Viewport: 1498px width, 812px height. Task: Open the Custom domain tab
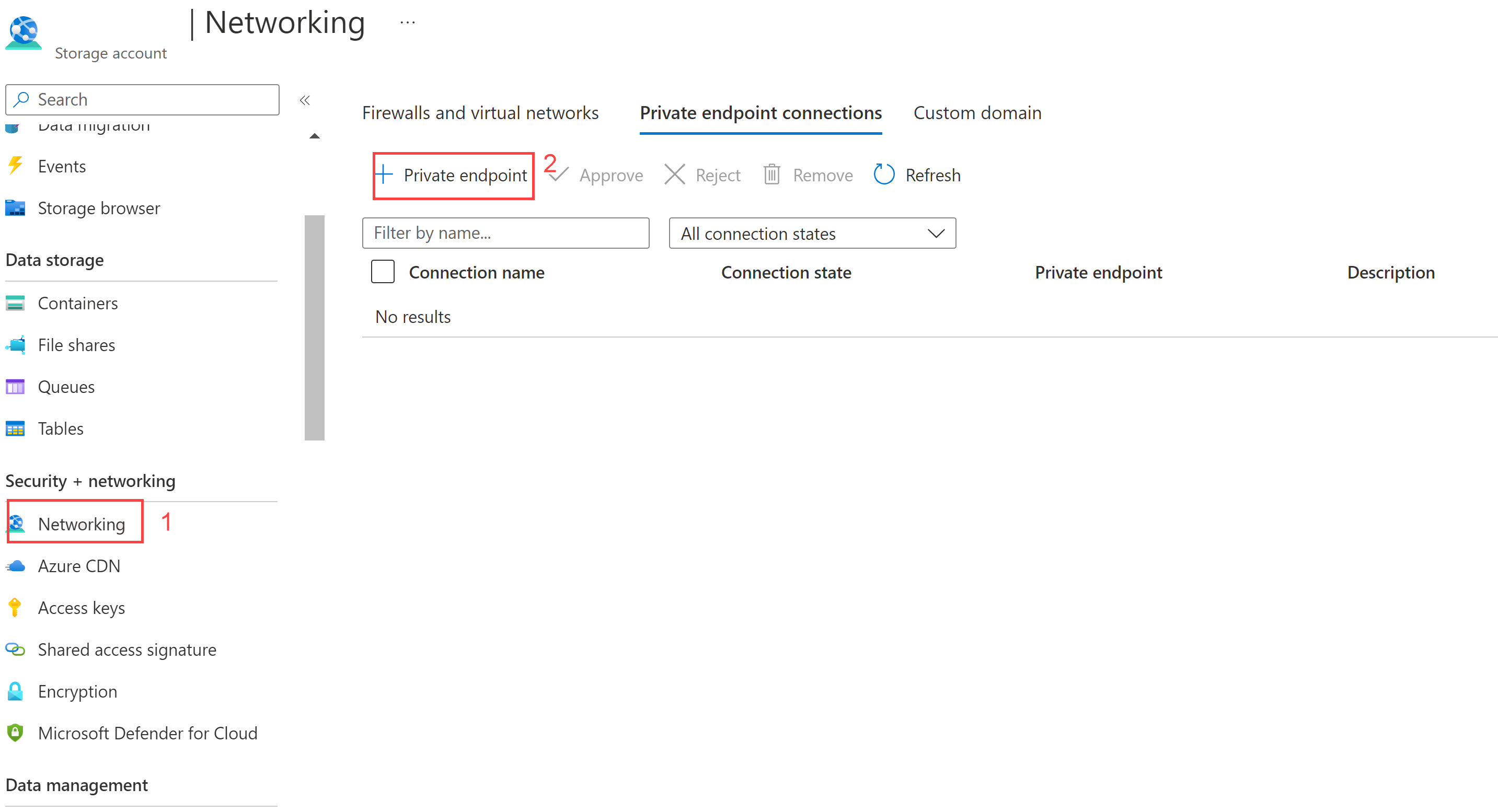click(x=977, y=113)
